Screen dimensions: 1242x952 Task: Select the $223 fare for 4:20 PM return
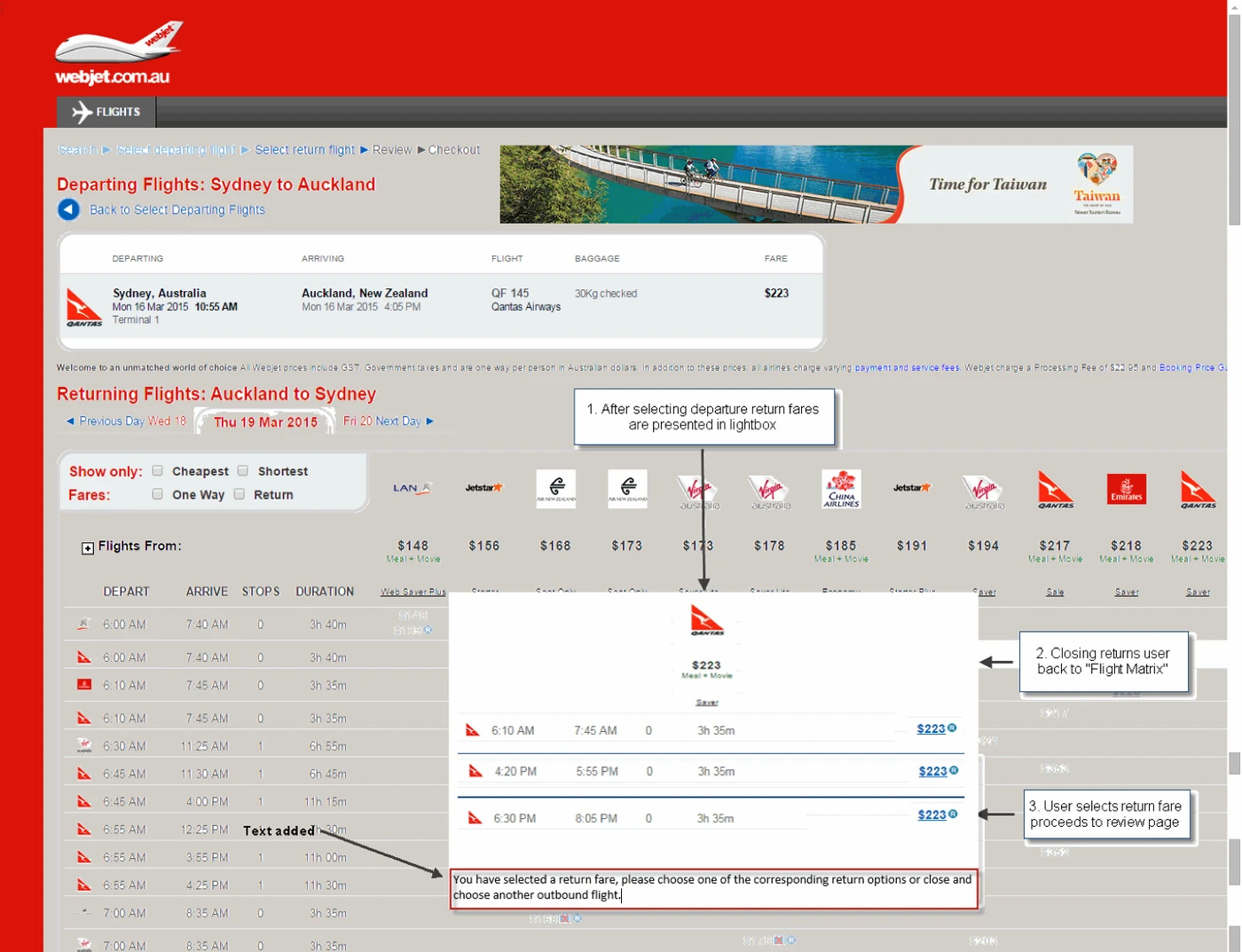pos(932,771)
